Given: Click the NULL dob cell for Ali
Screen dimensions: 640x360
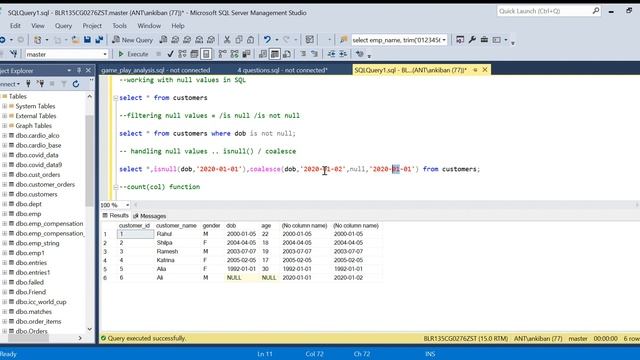Looking at the screenshot, I should pos(242,278).
